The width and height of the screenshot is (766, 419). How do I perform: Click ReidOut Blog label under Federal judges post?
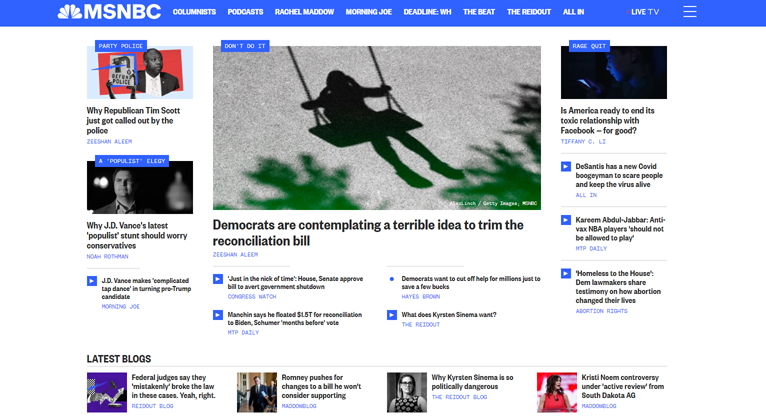[152, 406]
